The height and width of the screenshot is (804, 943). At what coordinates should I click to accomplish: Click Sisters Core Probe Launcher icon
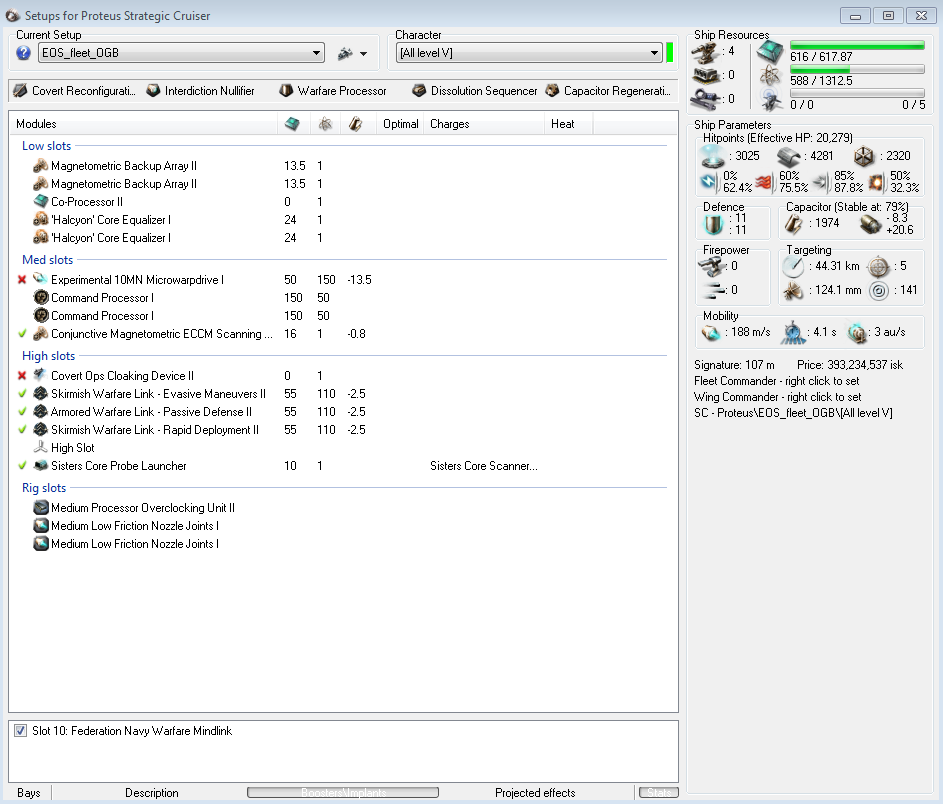41,465
